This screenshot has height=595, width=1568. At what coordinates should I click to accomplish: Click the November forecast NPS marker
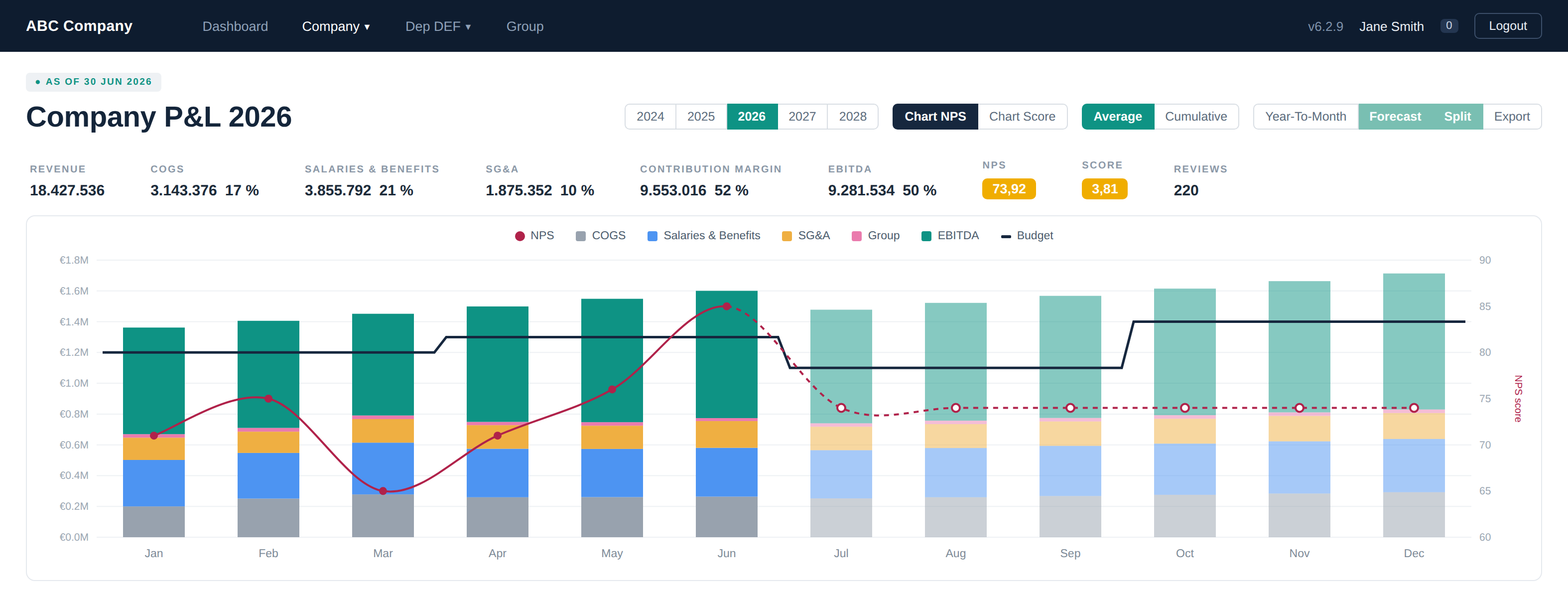click(x=1299, y=408)
